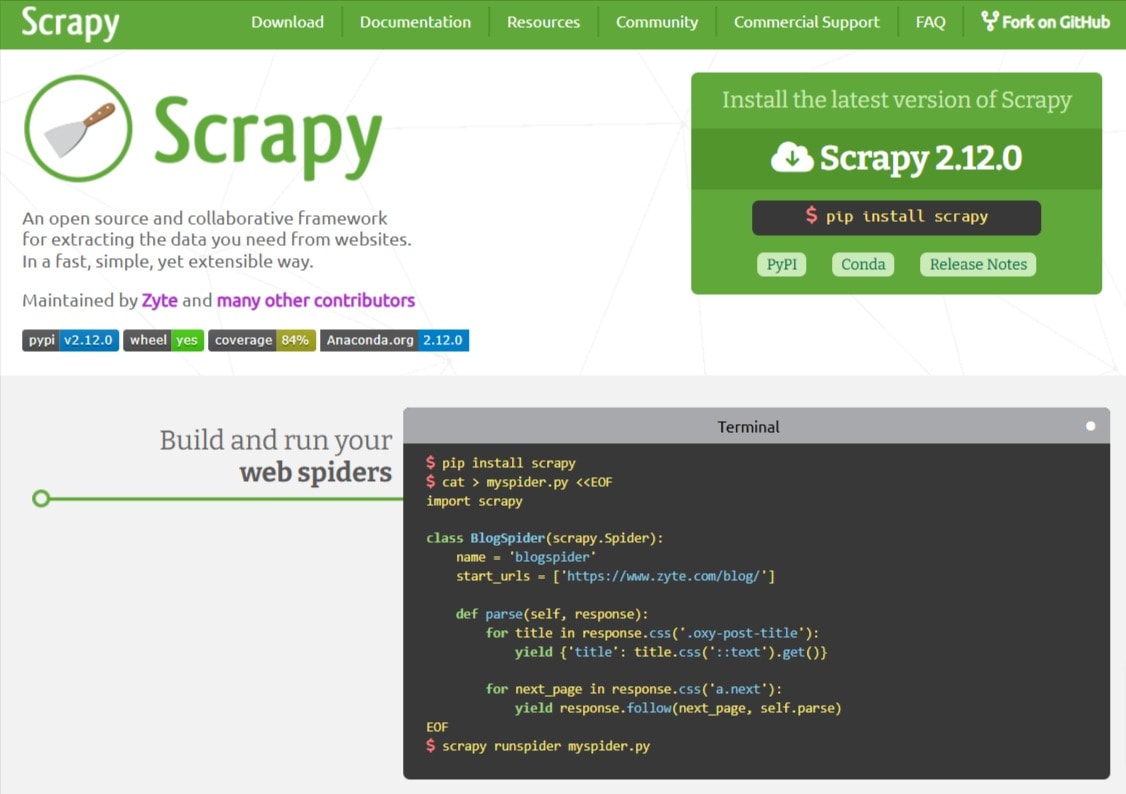Image resolution: width=1126 pixels, height=794 pixels.
Task: Click the "scrapy runspider myspider.py" line
Action: pos(538,746)
